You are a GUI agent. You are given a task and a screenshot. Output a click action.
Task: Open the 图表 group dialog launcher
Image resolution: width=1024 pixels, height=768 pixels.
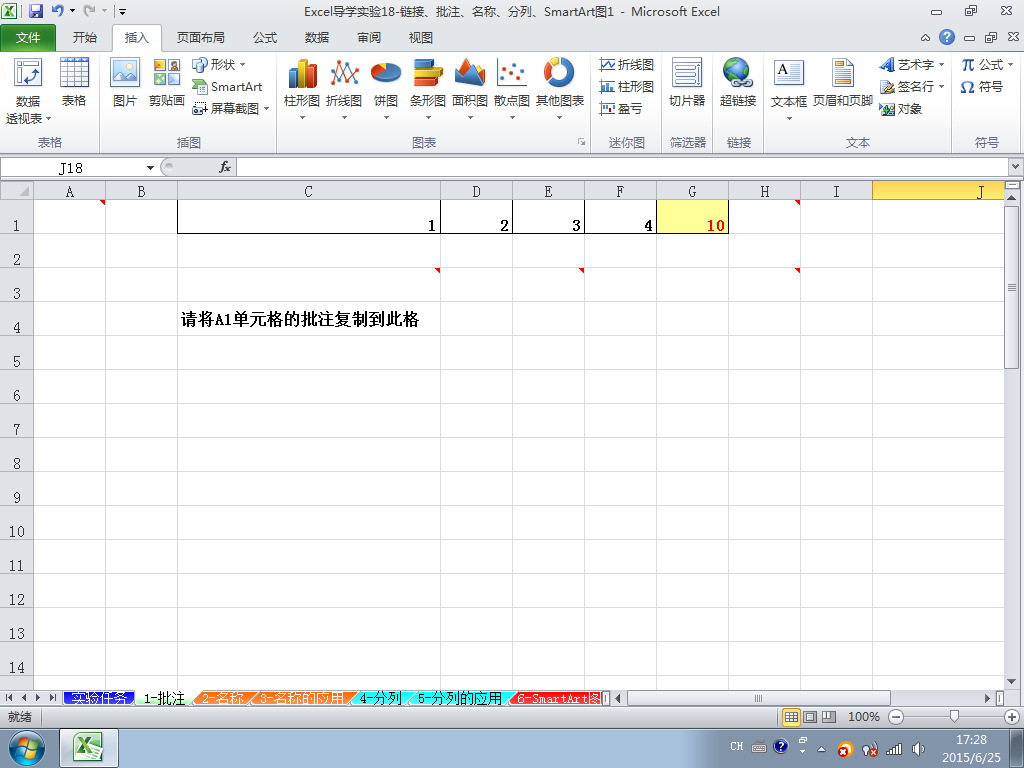point(581,142)
